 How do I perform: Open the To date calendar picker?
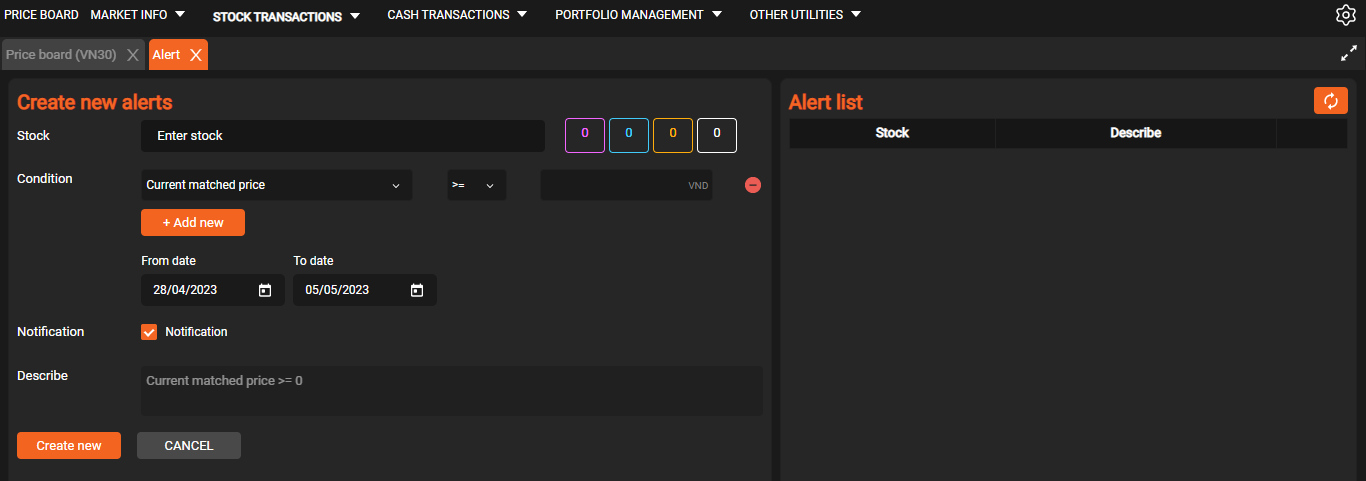tap(417, 290)
